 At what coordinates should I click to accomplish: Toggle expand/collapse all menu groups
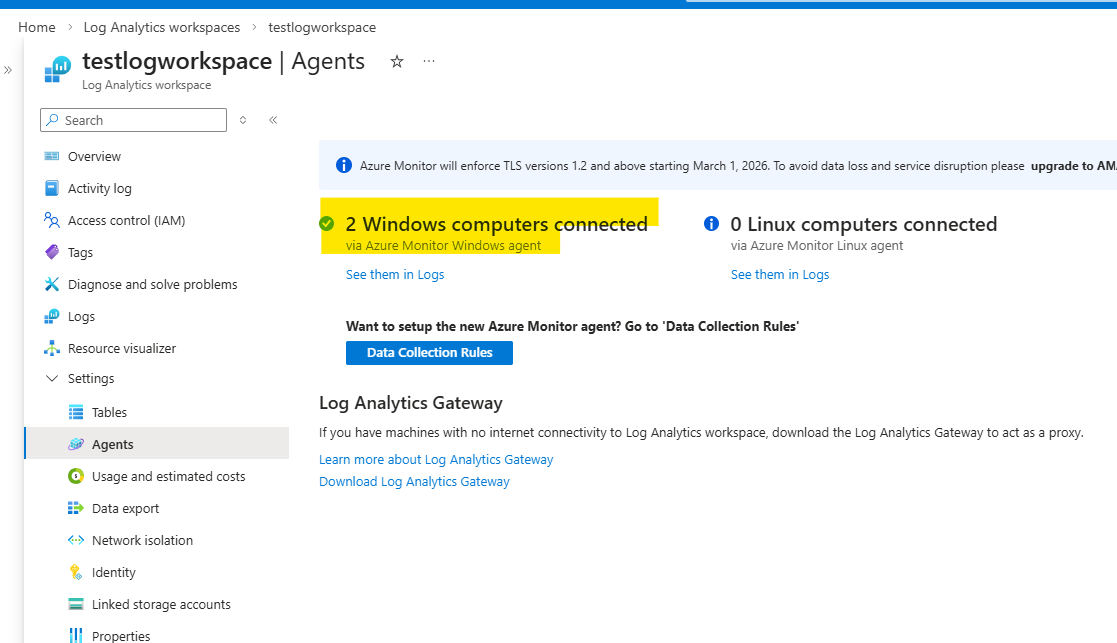coord(243,120)
